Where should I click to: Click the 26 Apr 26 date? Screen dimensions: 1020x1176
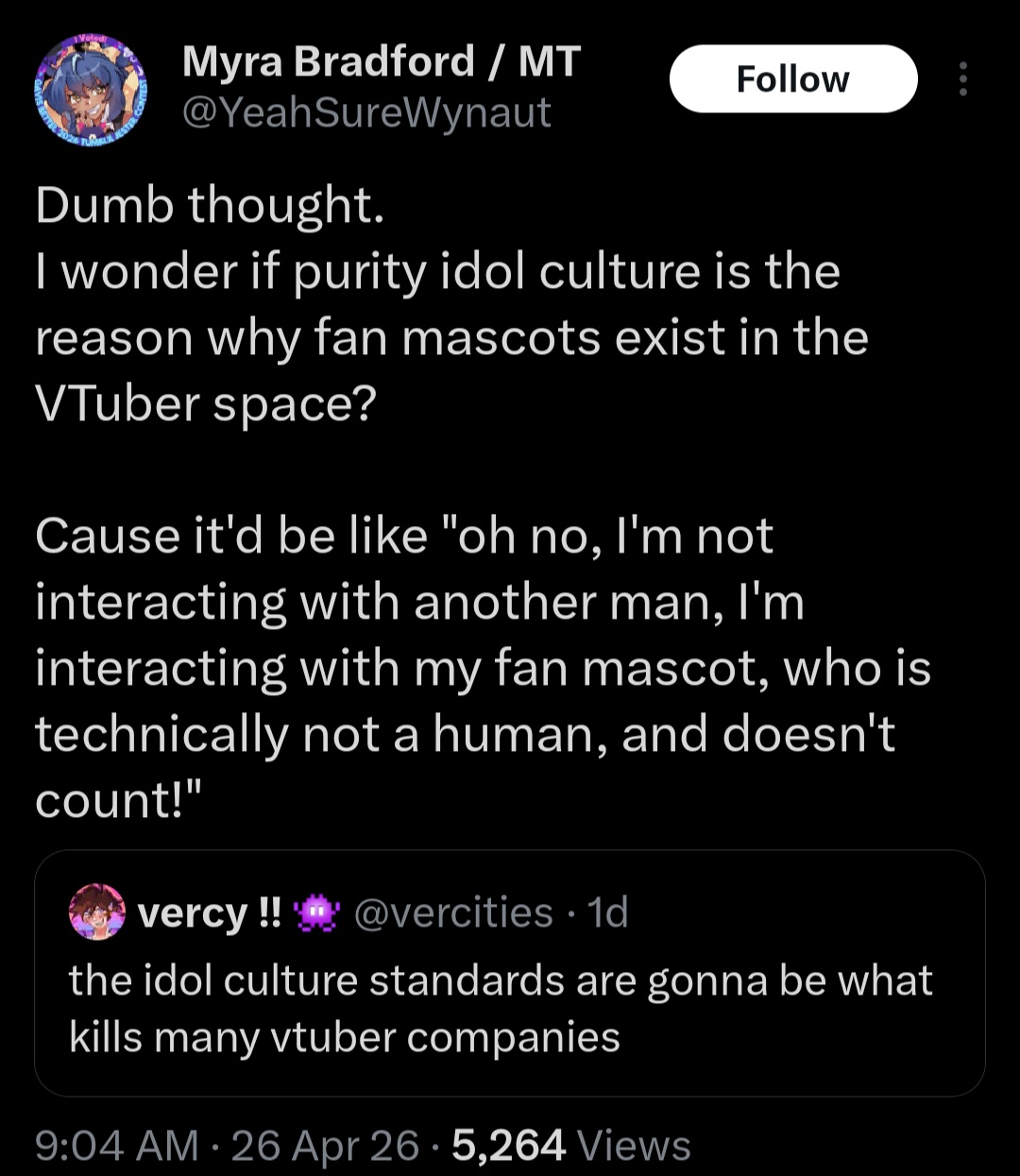[x=325, y=1146]
